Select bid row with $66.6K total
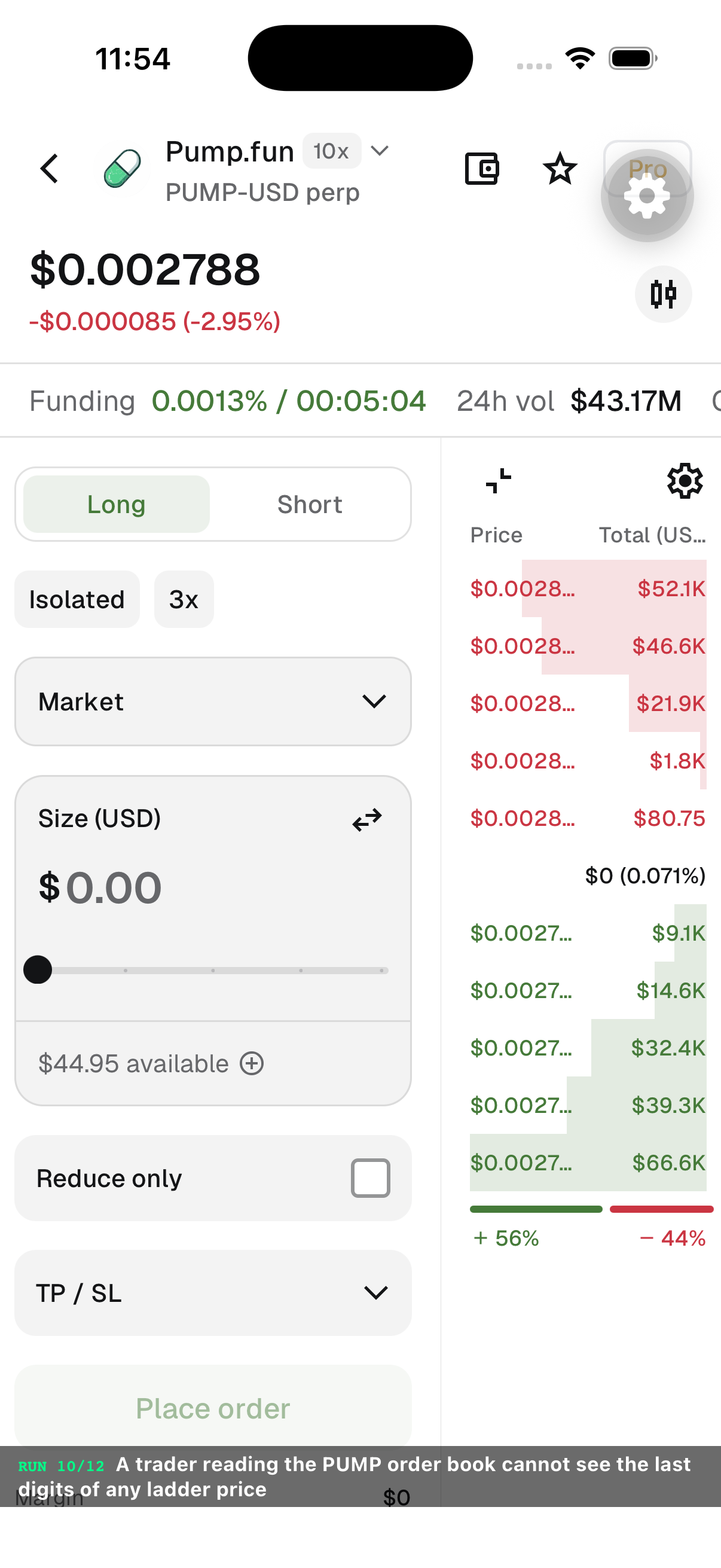The width and height of the screenshot is (721, 1568). [x=588, y=1163]
